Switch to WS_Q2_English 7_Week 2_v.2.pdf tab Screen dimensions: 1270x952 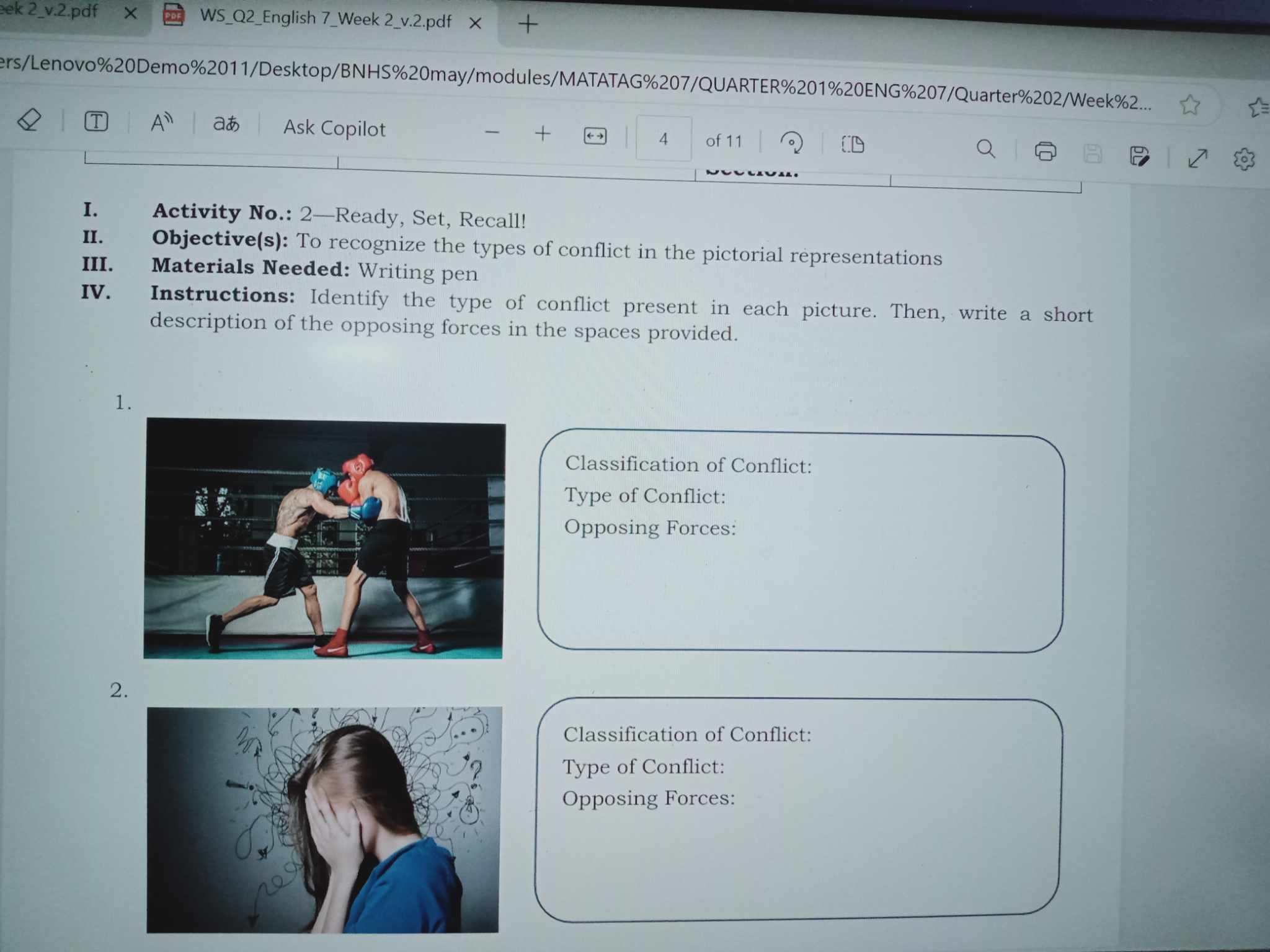coord(325,18)
